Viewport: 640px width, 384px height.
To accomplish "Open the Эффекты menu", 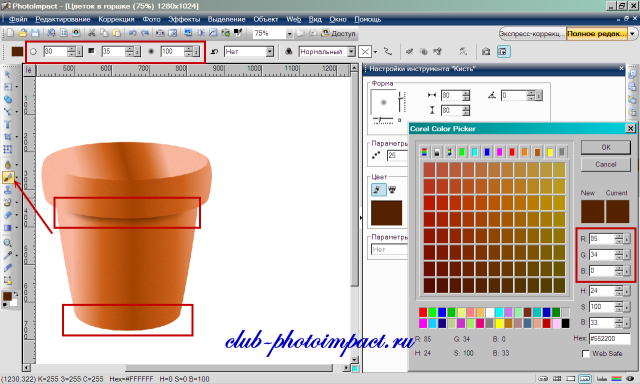I will pos(184,19).
